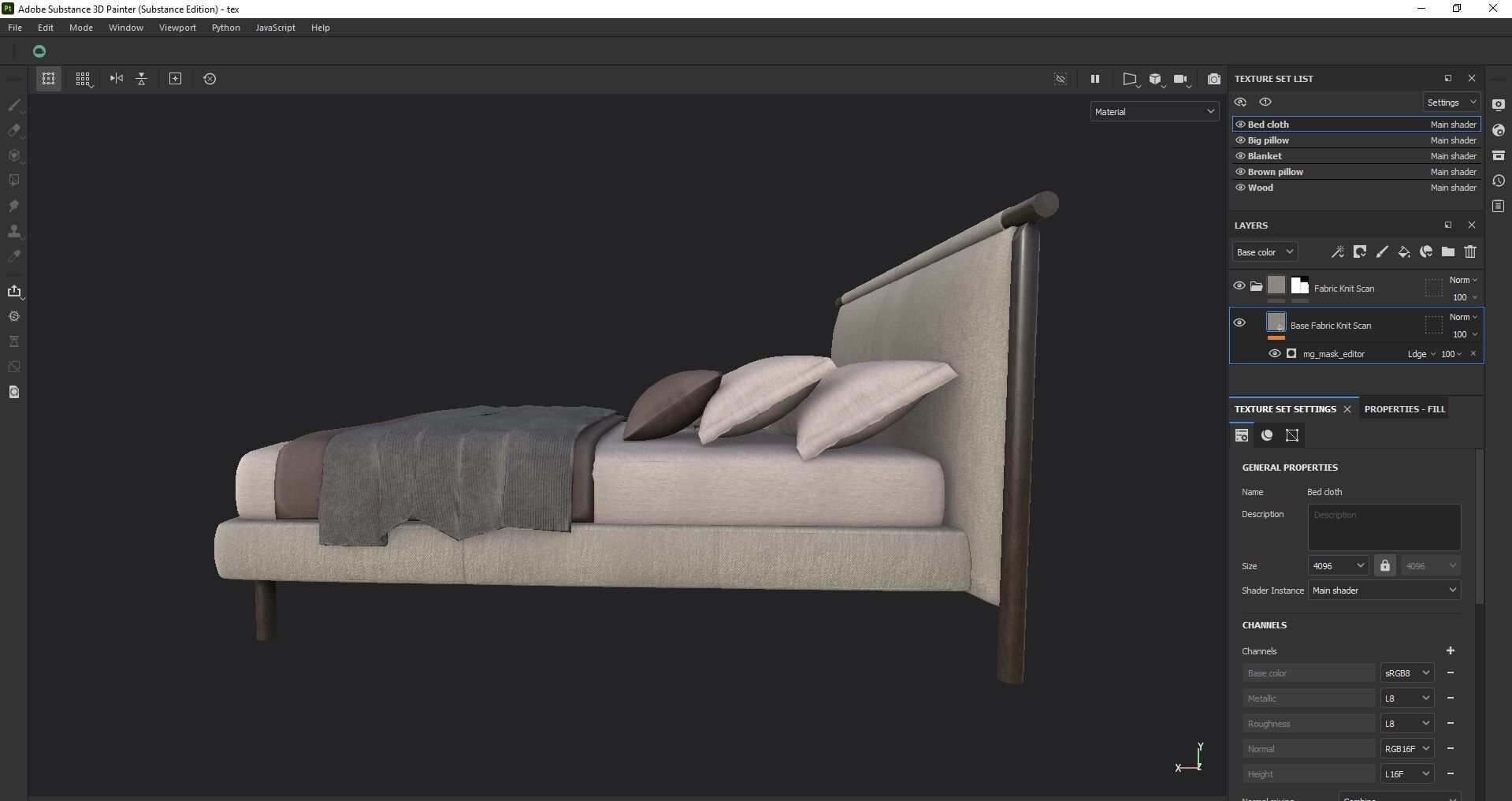The width and height of the screenshot is (1512, 801).
Task: Toggle symmetry mirror icon in viewport toolbar
Action: point(117,79)
